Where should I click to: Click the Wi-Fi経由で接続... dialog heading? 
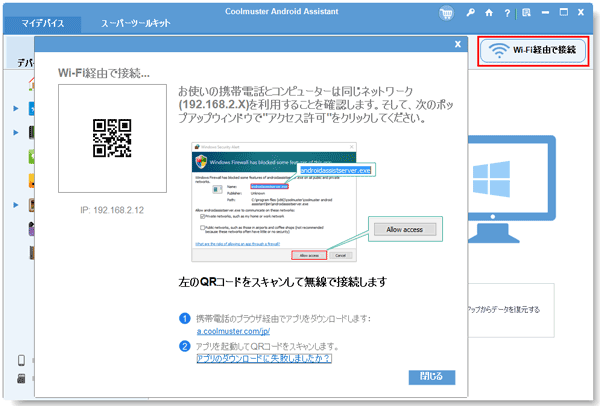(104, 73)
